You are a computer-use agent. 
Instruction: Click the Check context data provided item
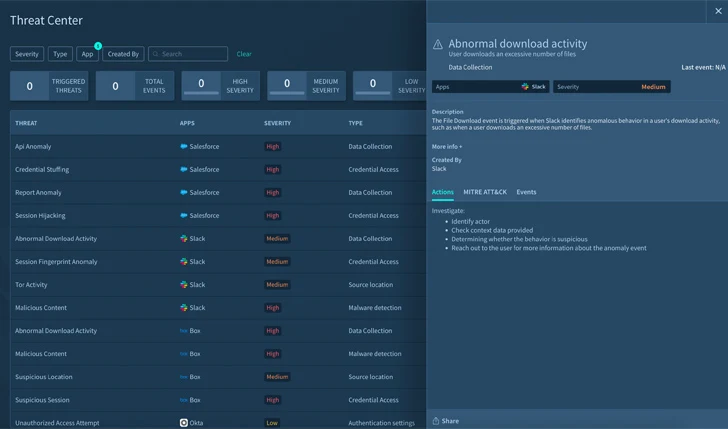[x=492, y=230]
